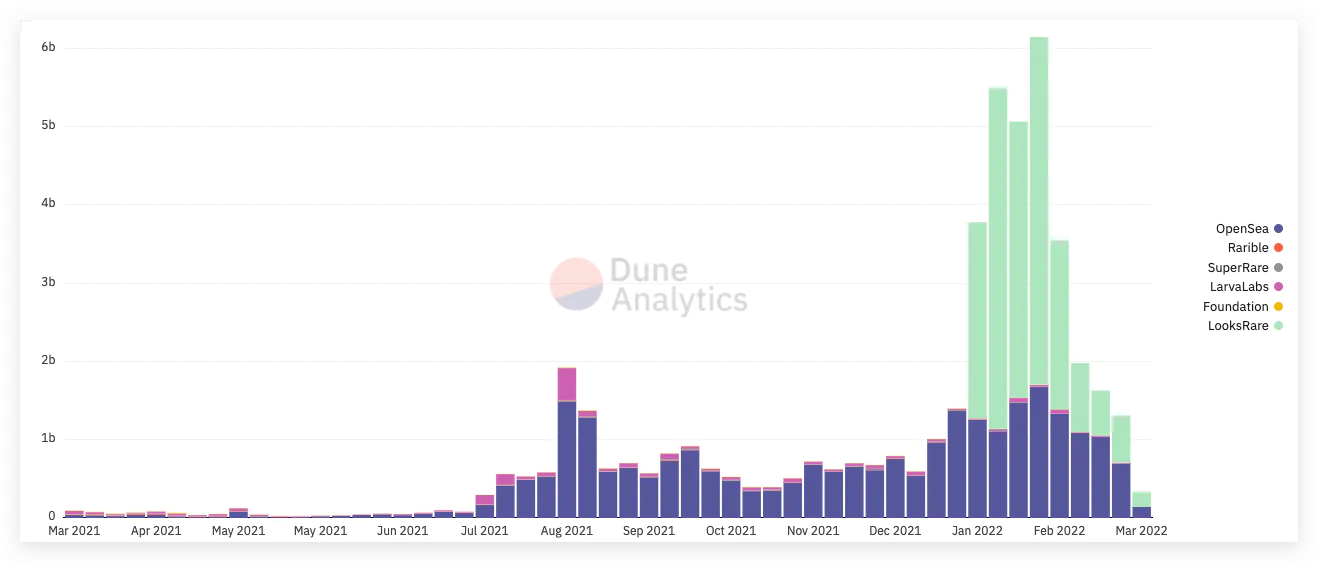1318x562 pixels.
Task: Click the LarvaLabs legend color dot
Action: point(1278,287)
